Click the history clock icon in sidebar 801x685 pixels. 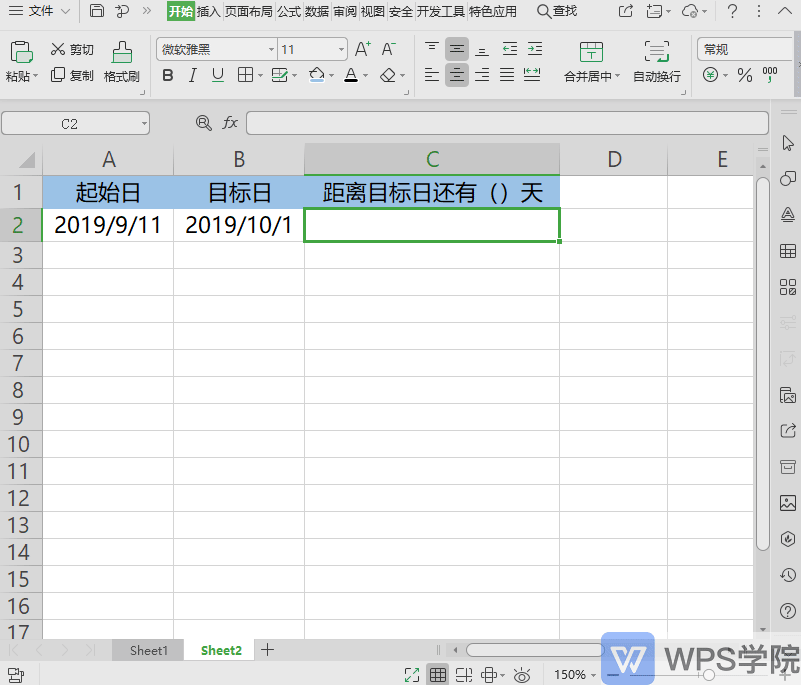(x=788, y=575)
